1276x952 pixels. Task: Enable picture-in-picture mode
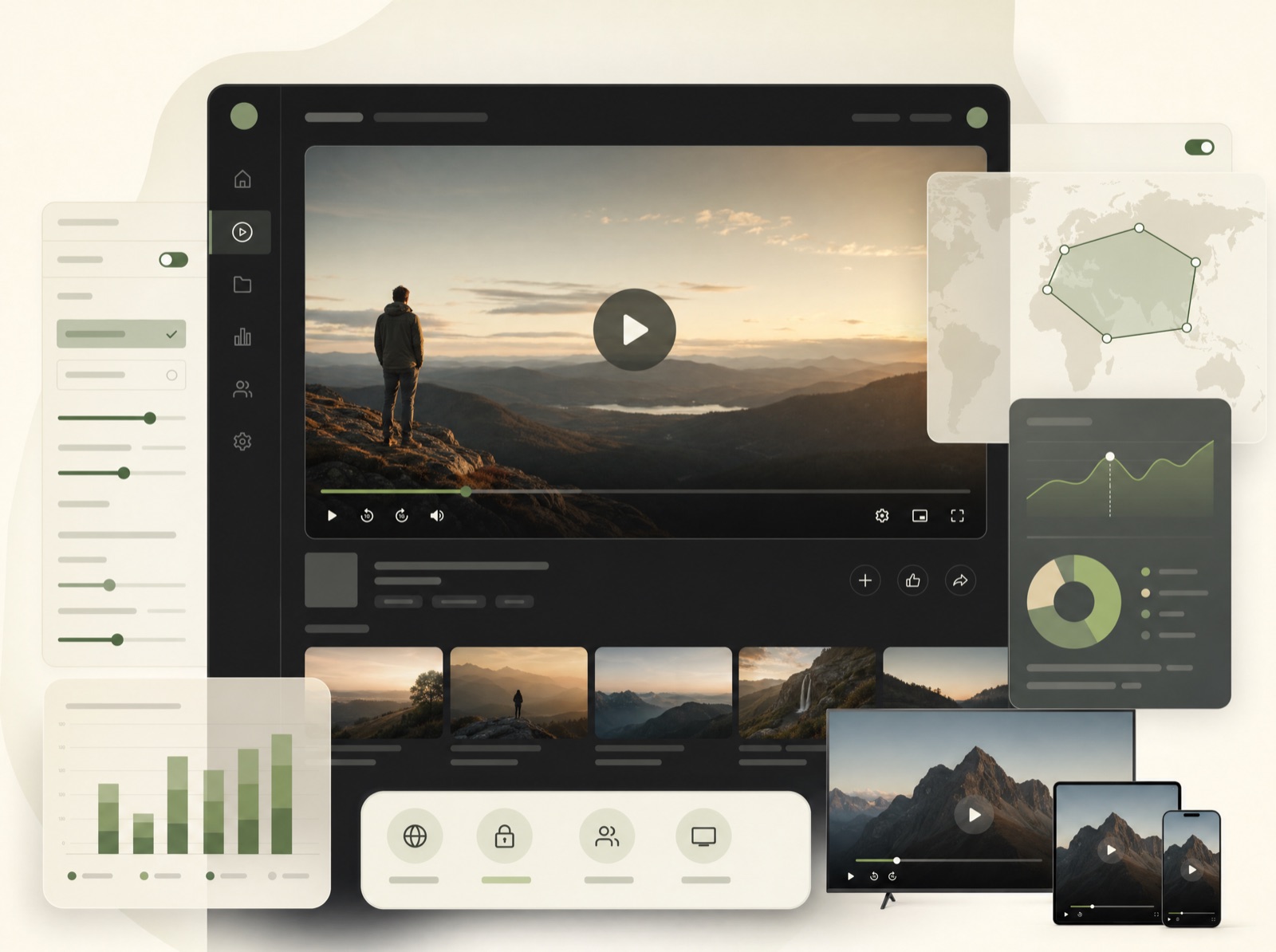click(x=920, y=516)
